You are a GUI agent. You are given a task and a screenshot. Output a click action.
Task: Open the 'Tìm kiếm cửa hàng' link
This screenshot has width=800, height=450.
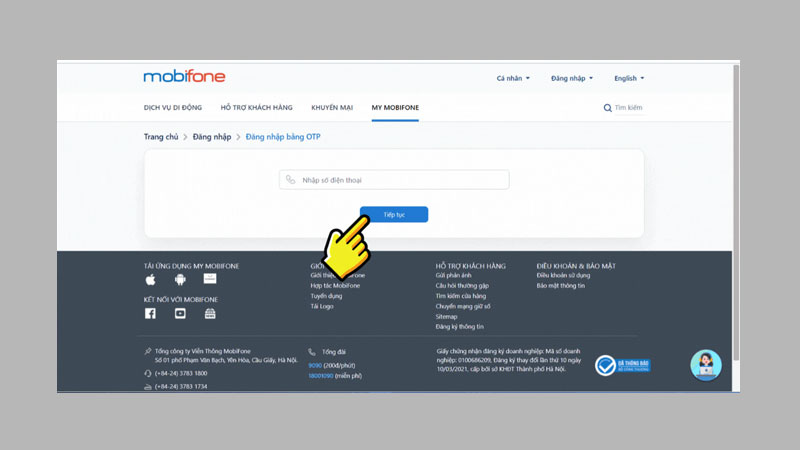461,296
